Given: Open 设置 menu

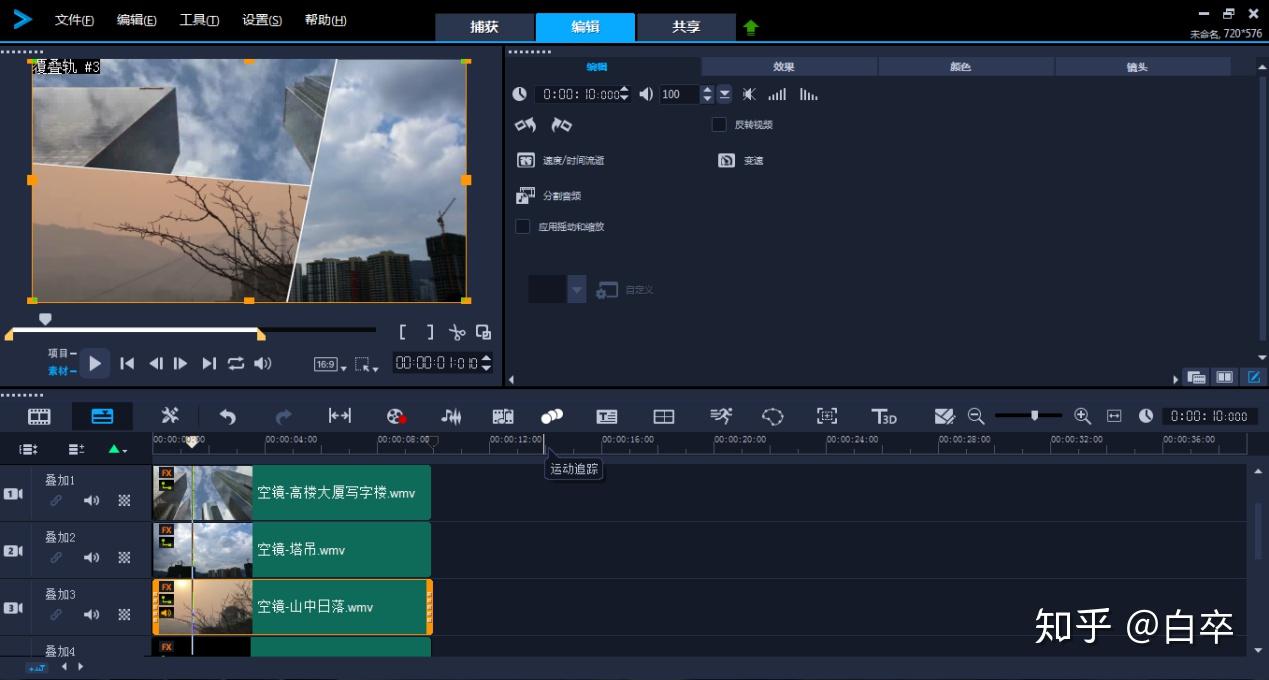Looking at the screenshot, I should 261,20.
